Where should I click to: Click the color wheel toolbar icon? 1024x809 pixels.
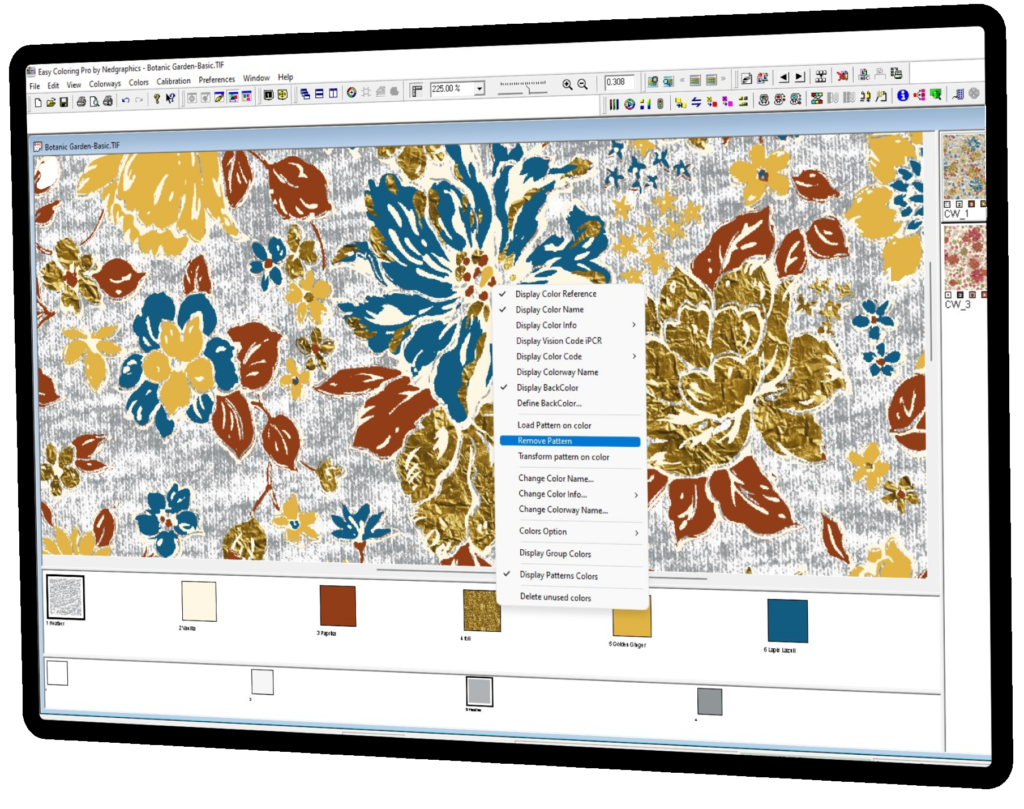[x=351, y=93]
